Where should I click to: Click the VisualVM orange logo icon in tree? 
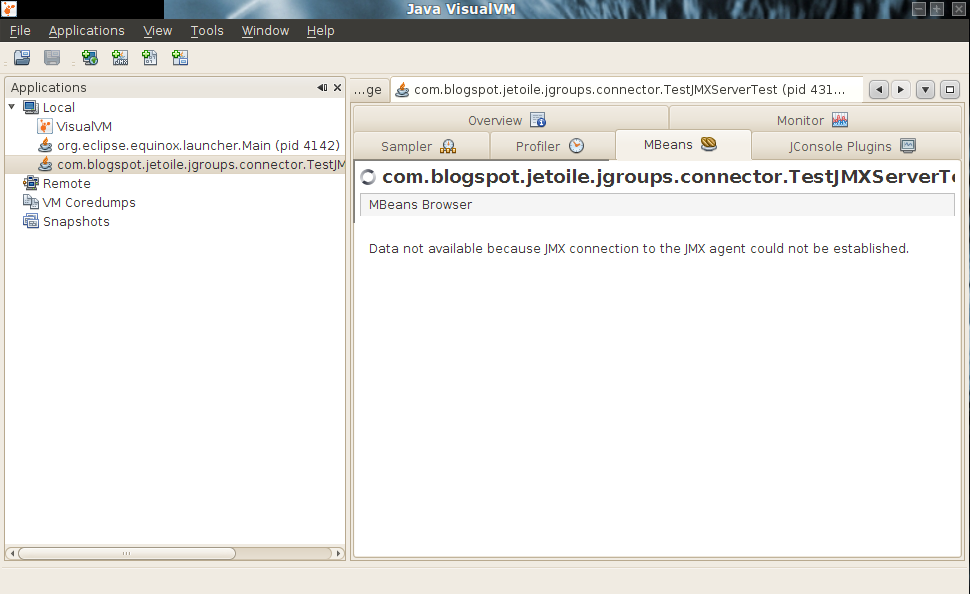(x=45, y=126)
